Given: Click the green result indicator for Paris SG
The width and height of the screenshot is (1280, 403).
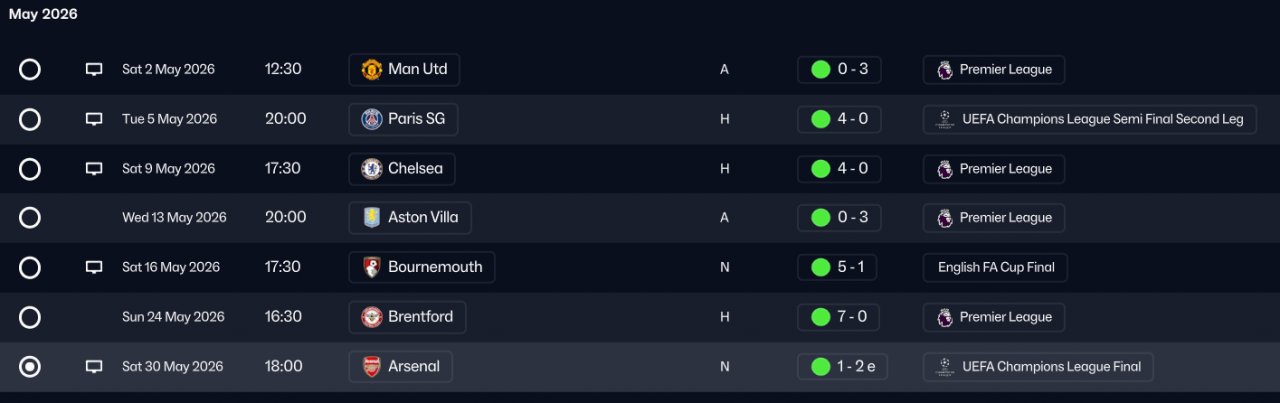Looking at the screenshot, I should (x=821, y=119).
